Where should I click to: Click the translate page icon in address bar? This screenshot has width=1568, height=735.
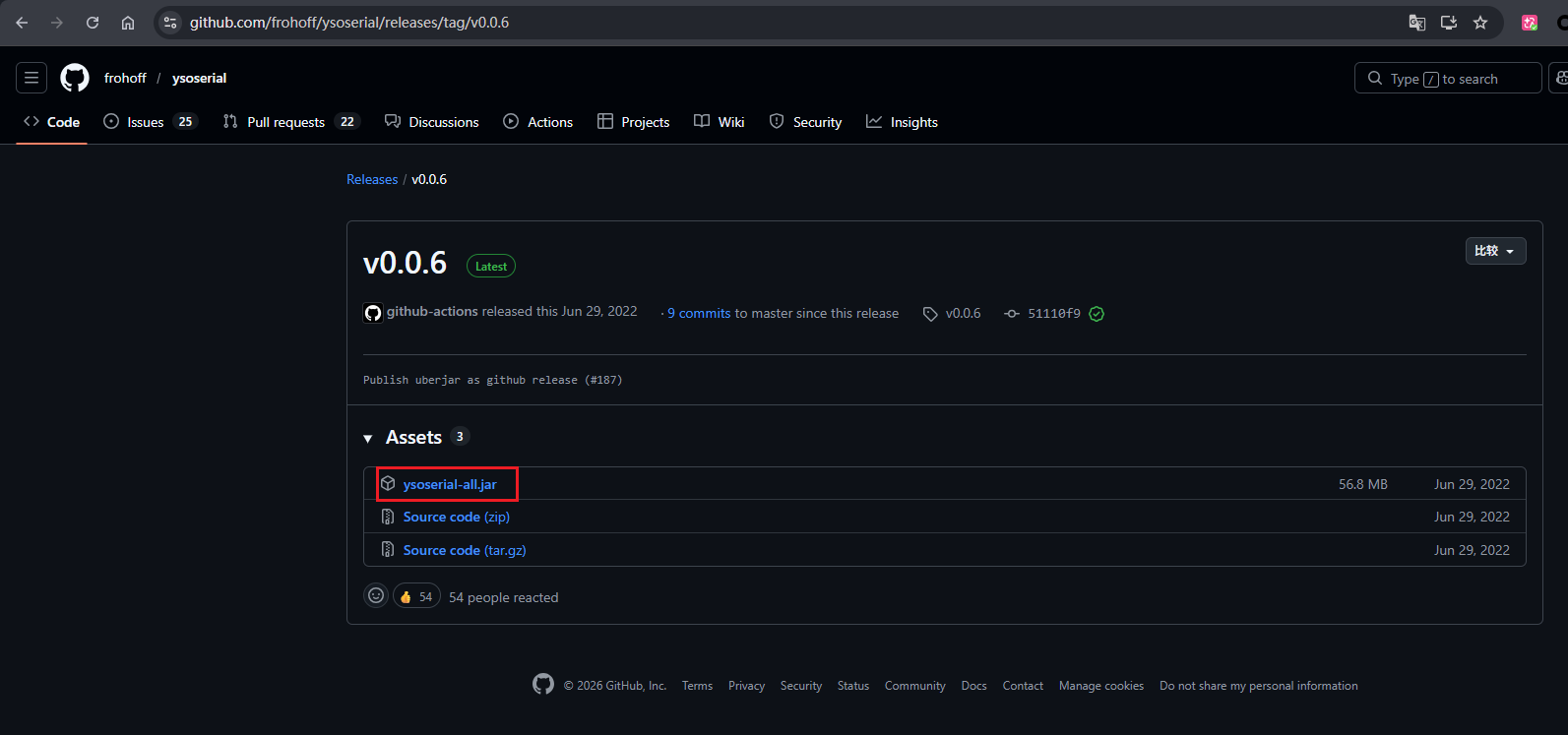(1416, 23)
